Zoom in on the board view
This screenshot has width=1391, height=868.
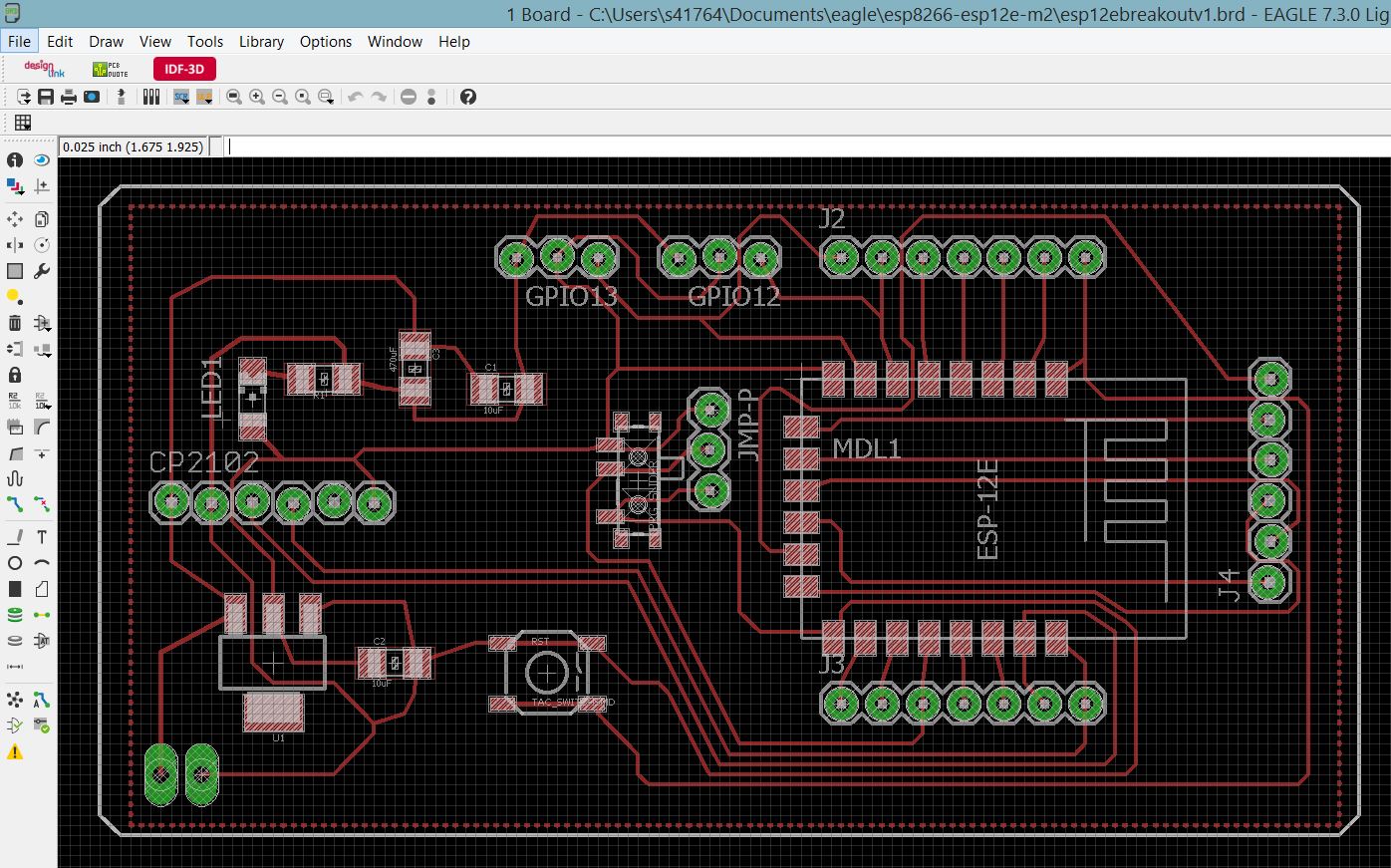pos(257,97)
